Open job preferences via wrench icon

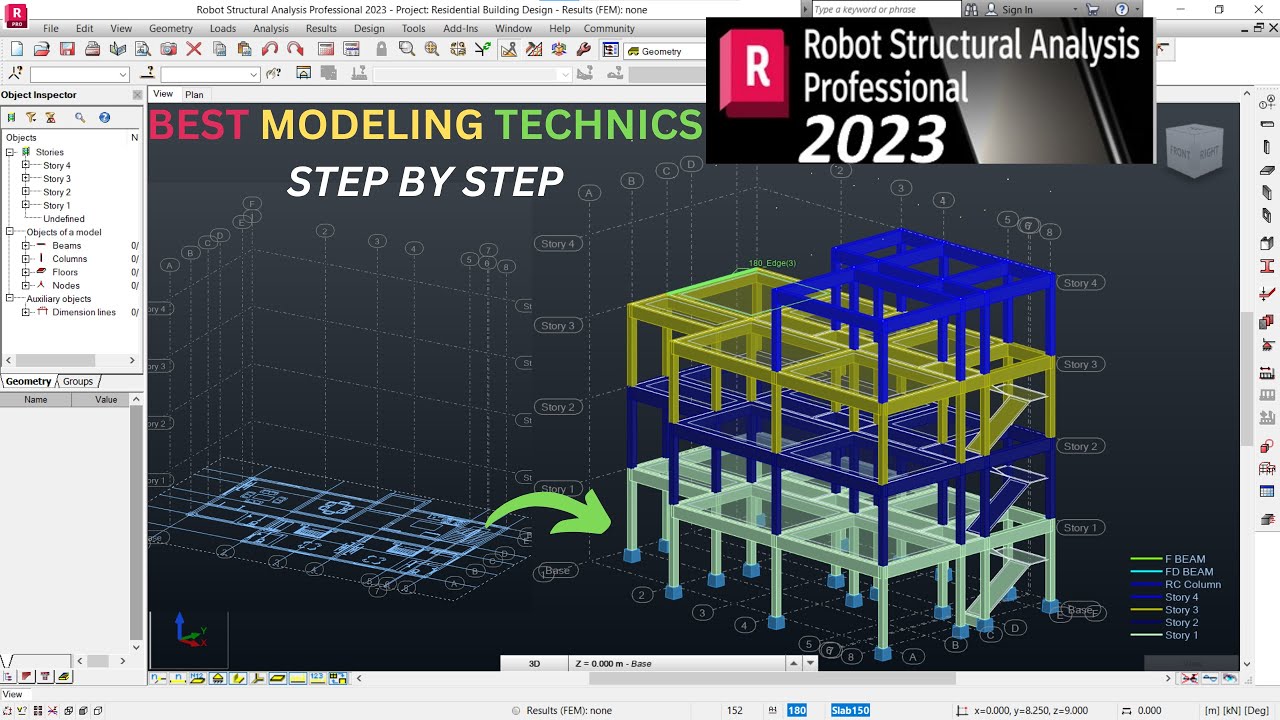pos(584,49)
